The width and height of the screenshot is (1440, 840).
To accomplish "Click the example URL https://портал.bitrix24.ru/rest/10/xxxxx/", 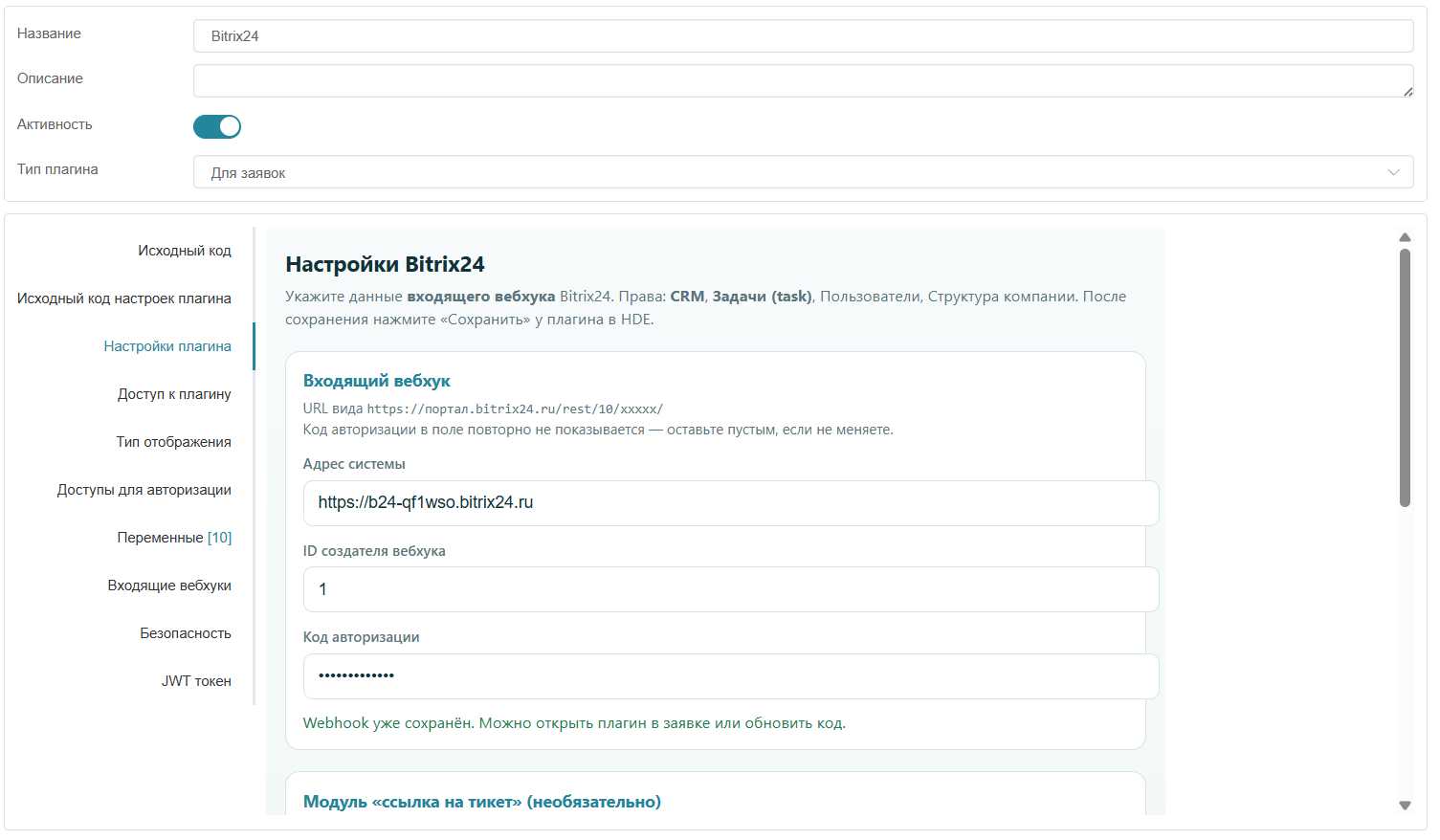I will tap(515, 409).
